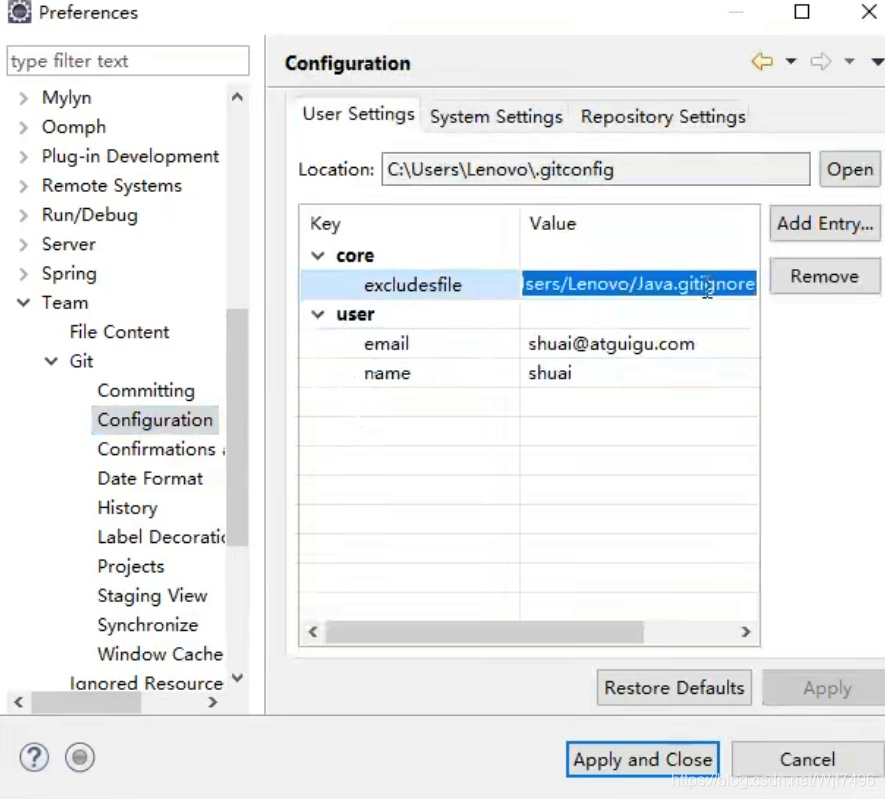Screen dimensions: 885x799
Task: Switch to System Settings tab
Action: [496, 117]
